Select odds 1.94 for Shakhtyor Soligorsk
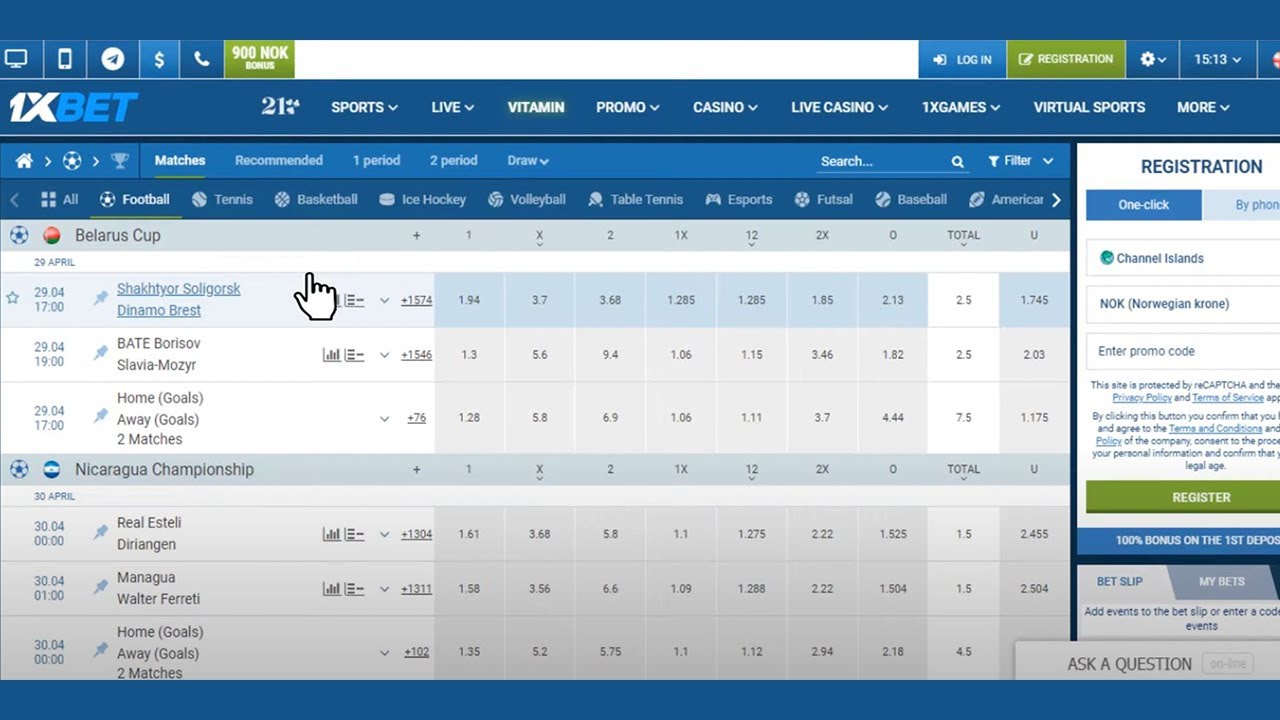 [469, 300]
